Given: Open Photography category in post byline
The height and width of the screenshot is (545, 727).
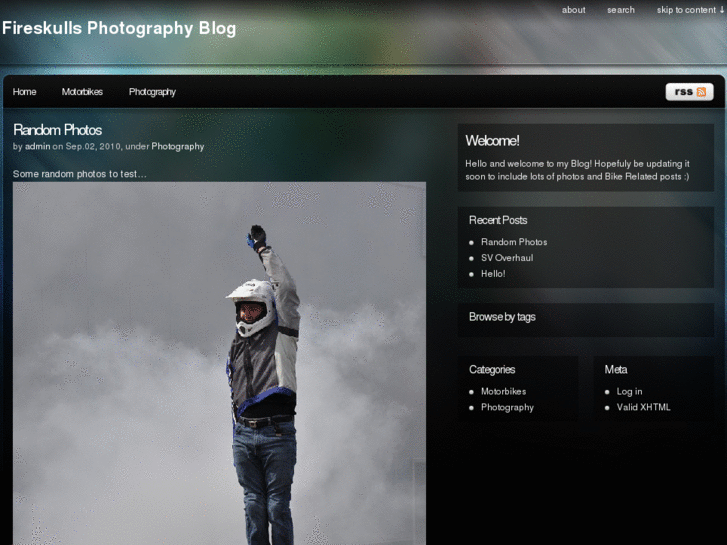Looking at the screenshot, I should pos(178,147).
